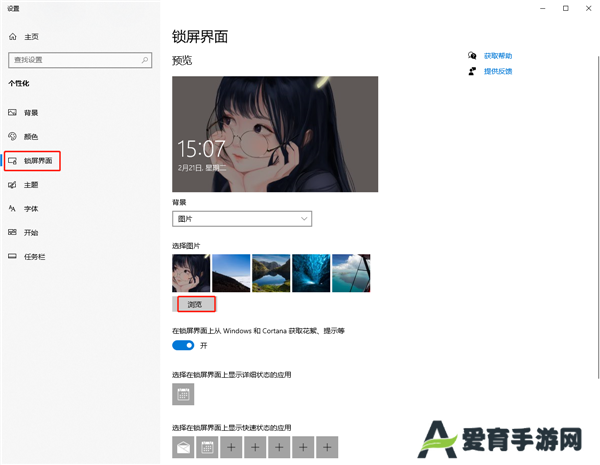The width and height of the screenshot is (600, 465).
Task: Click the Calendar quick status app icon
Action: pyautogui.click(x=207, y=447)
